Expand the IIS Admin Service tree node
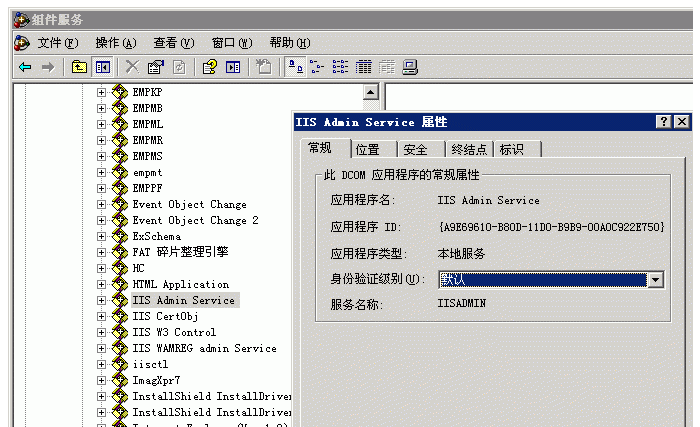Viewport: 700px width, 427px height. pyautogui.click(x=101, y=300)
